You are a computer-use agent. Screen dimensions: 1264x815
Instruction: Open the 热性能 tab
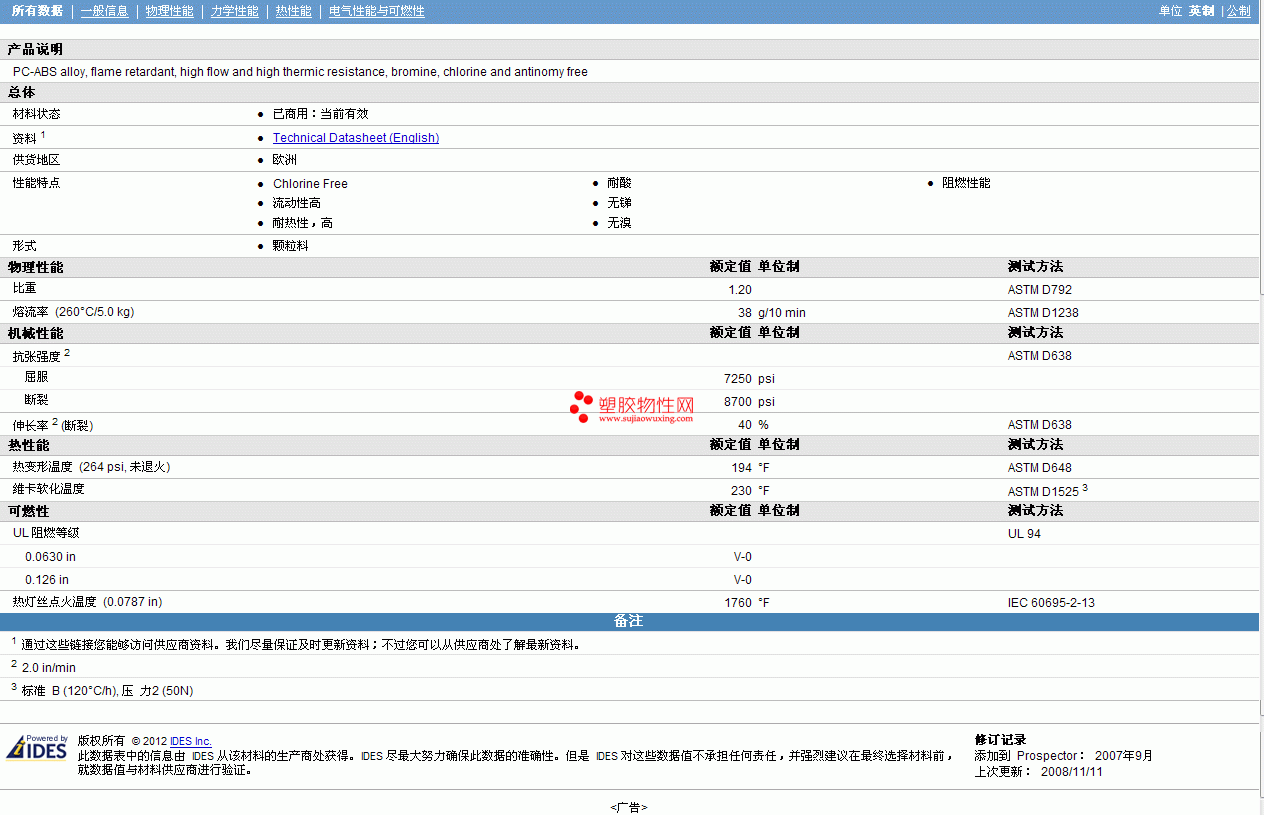(x=293, y=11)
